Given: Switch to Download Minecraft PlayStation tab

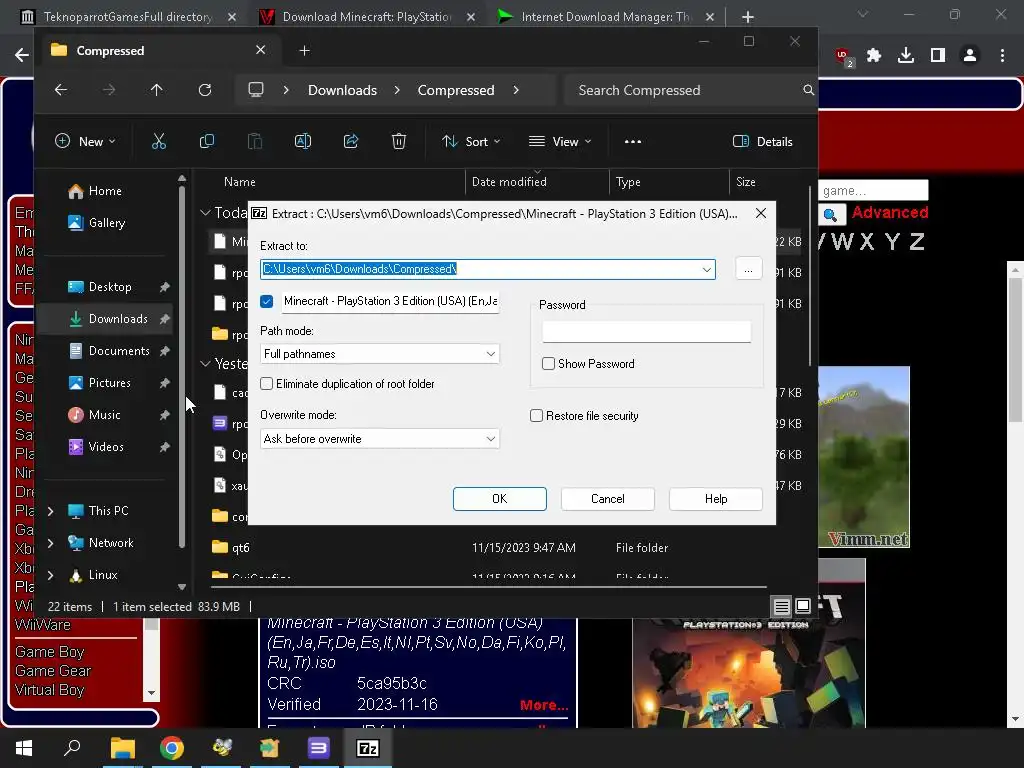Looking at the screenshot, I should [x=366, y=17].
